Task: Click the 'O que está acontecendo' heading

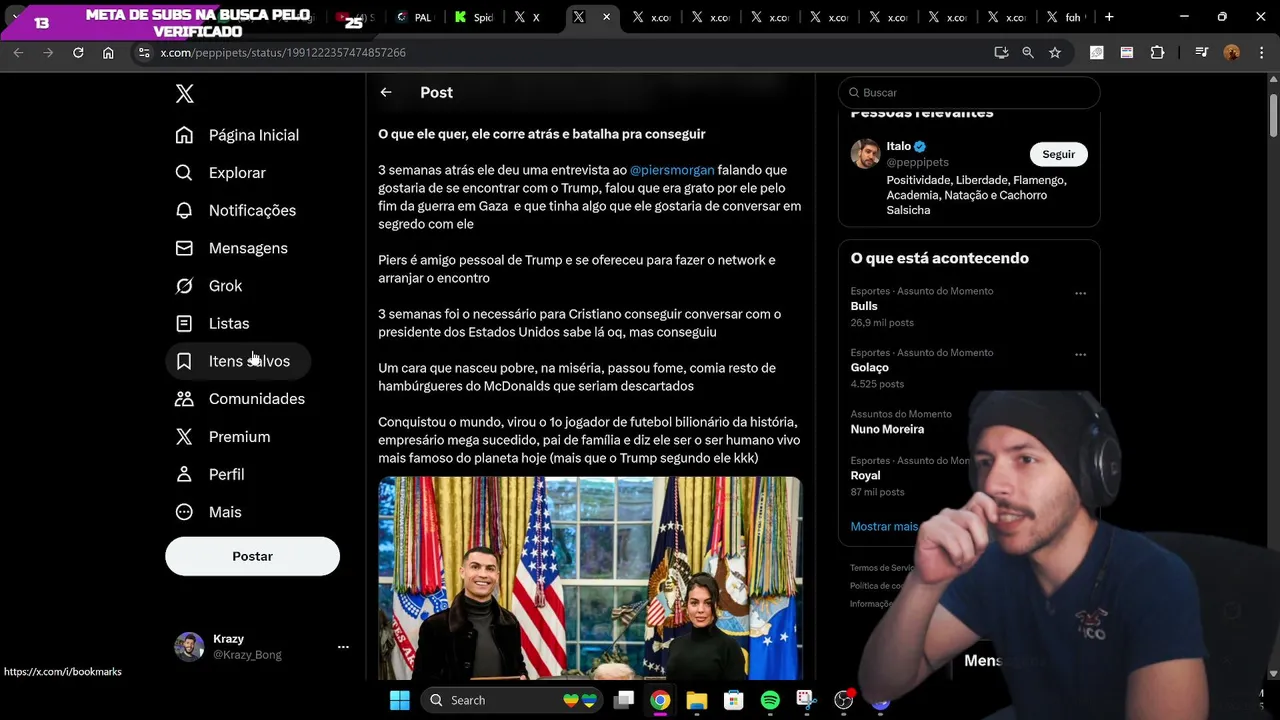Action: click(x=939, y=258)
